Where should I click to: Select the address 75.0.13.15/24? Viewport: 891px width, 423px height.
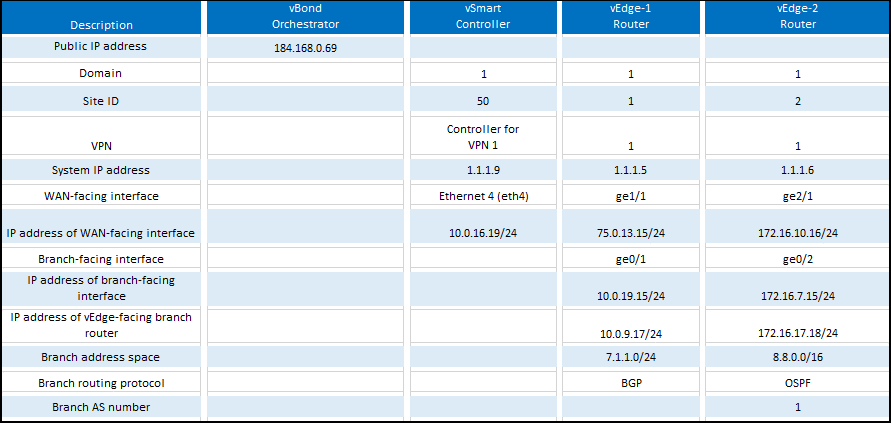(631, 233)
